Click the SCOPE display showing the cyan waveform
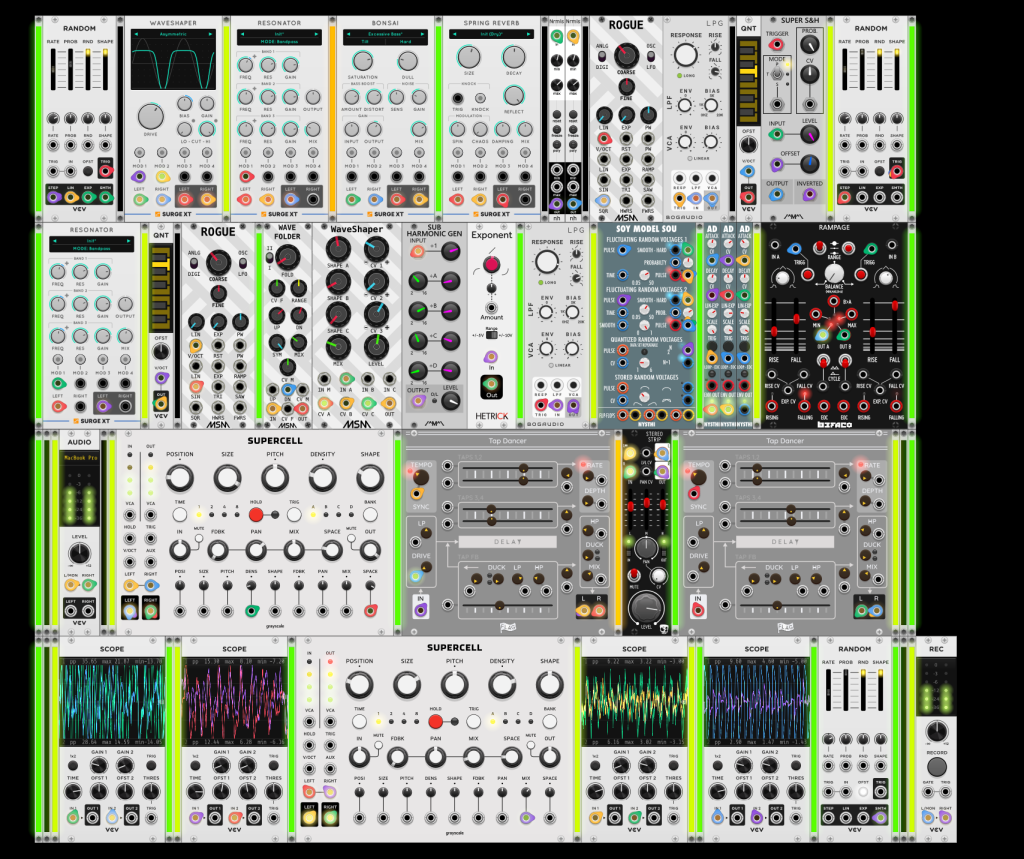The image size is (1024, 859). coord(112,702)
